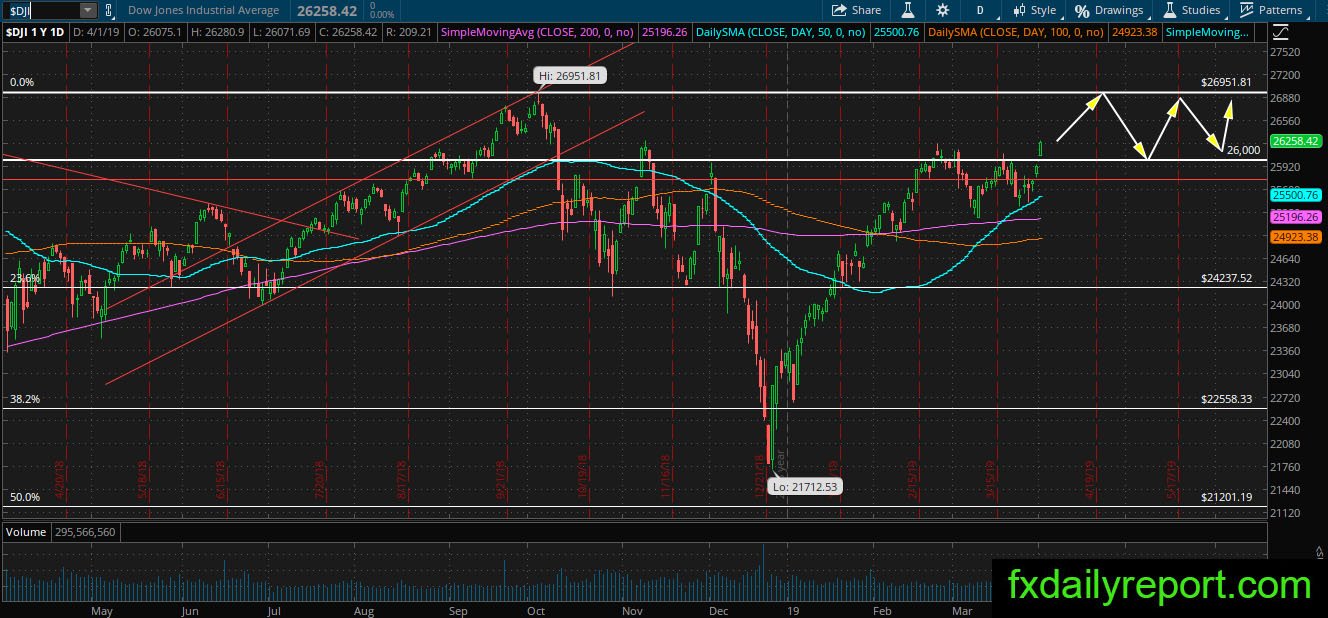Click the DailySMA (CLOSE, DAY, 100, 0, no) label
Image resolution: width=1328 pixels, height=618 pixels.
[1016, 33]
